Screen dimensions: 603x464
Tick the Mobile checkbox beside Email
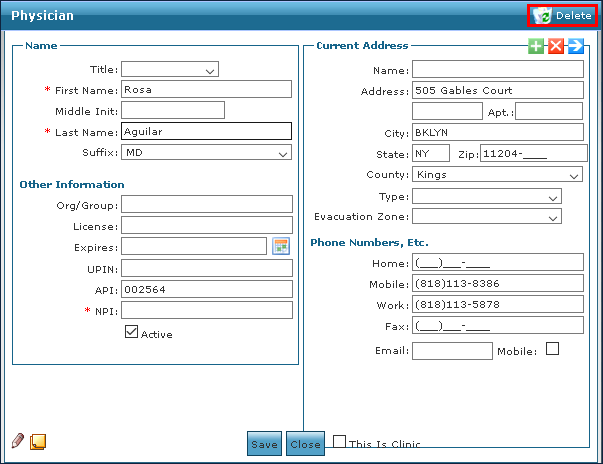click(552, 349)
